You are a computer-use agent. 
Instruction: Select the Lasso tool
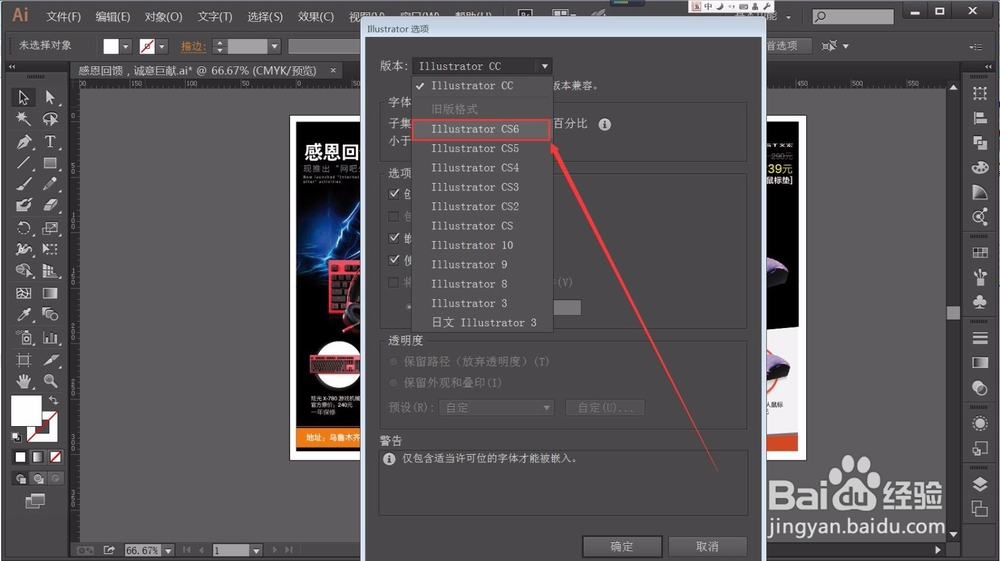[50, 119]
